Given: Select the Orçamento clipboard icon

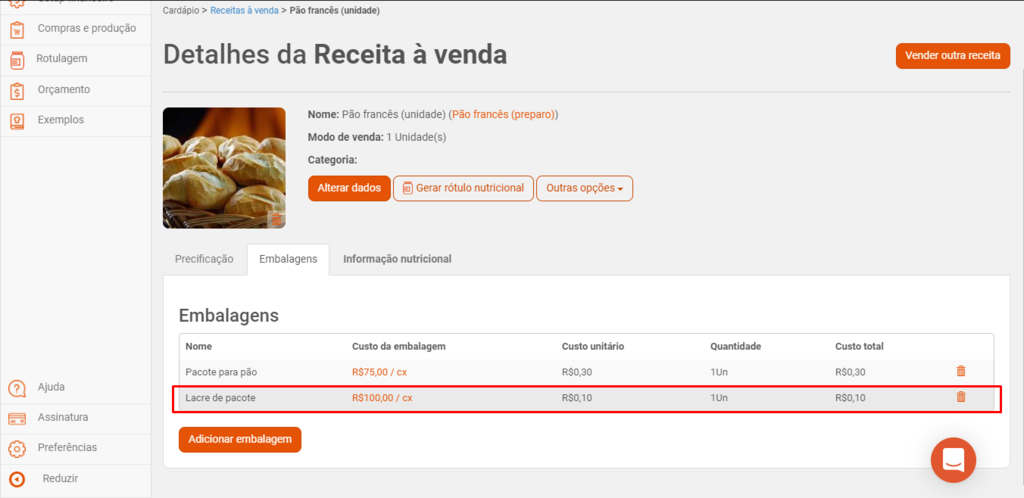Looking at the screenshot, I should coord(18,91).
